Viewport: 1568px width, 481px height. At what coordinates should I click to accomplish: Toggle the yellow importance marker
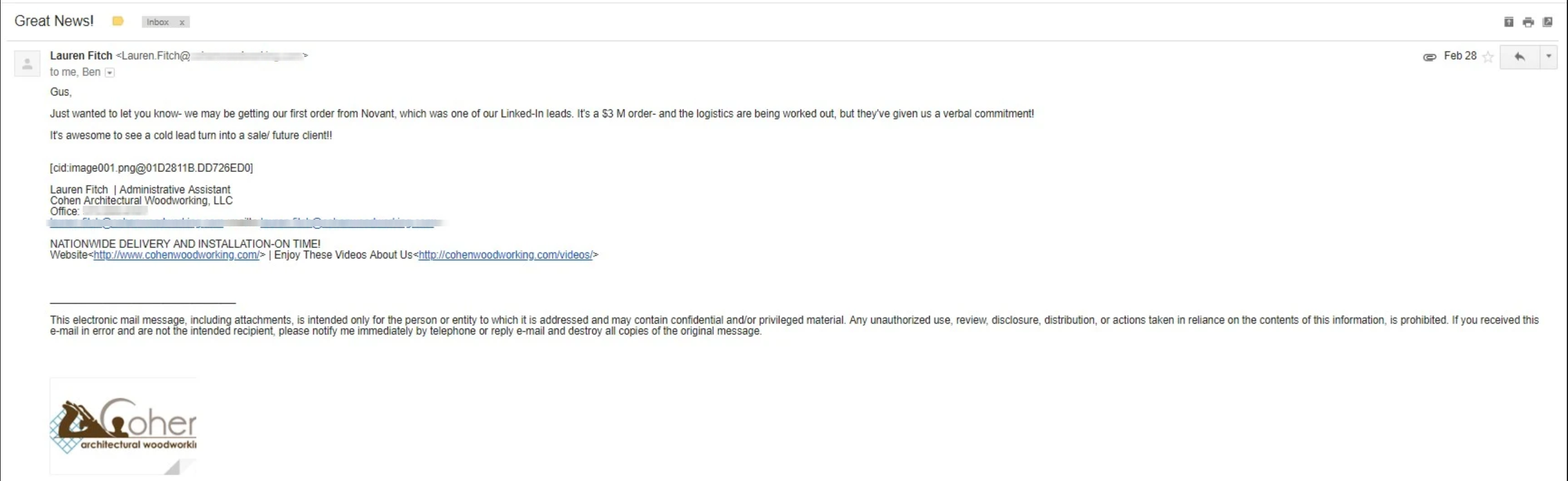tap(118, 22)
